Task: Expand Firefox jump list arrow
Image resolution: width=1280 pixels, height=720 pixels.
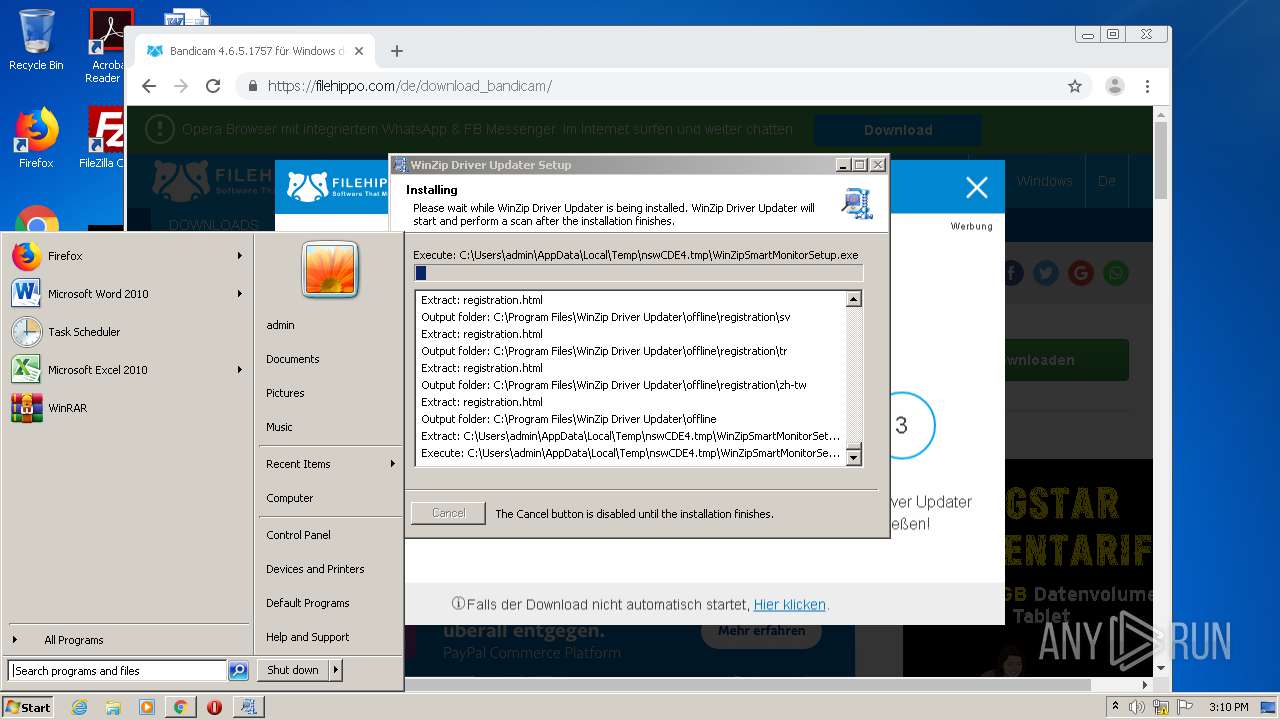Action: (x=239, y=256)
